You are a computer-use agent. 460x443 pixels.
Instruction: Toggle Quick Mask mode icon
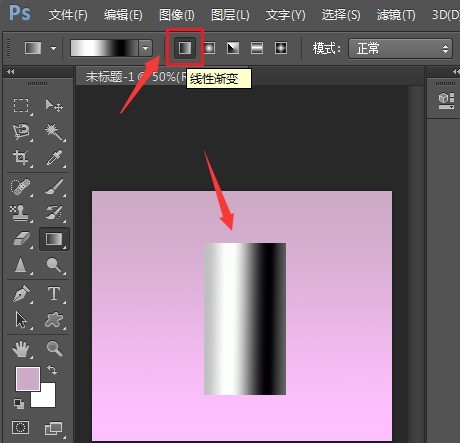[x=20, y=427]
